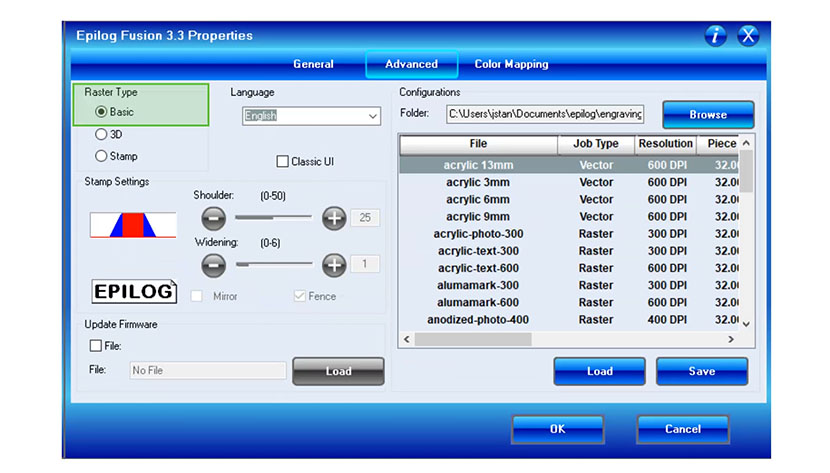Select the Stamp raster type
The height and width of the screenshot is (473, 830).
(x=101, y=156)
